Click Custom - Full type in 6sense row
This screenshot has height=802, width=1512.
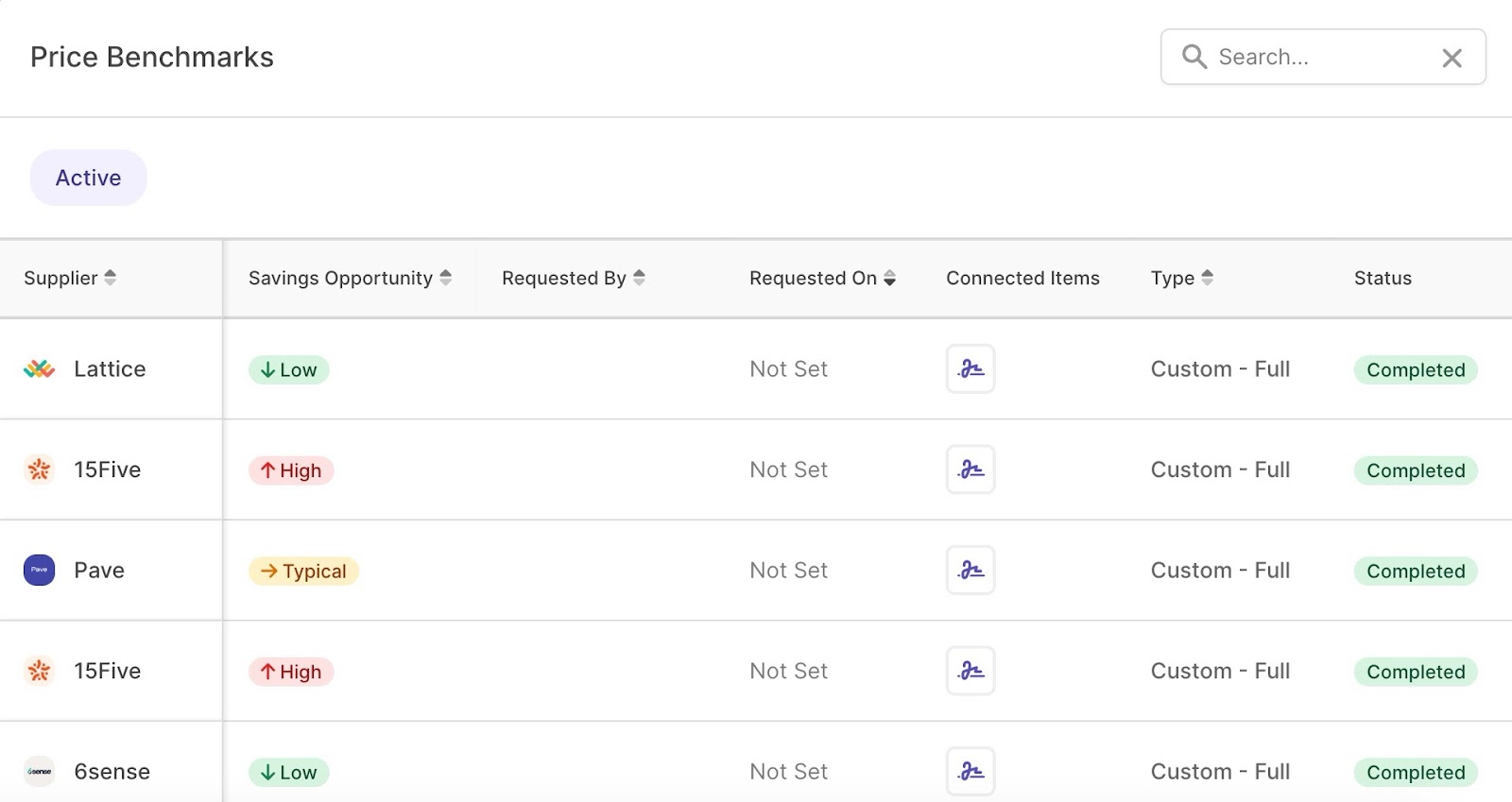(x=1220, y=771)
